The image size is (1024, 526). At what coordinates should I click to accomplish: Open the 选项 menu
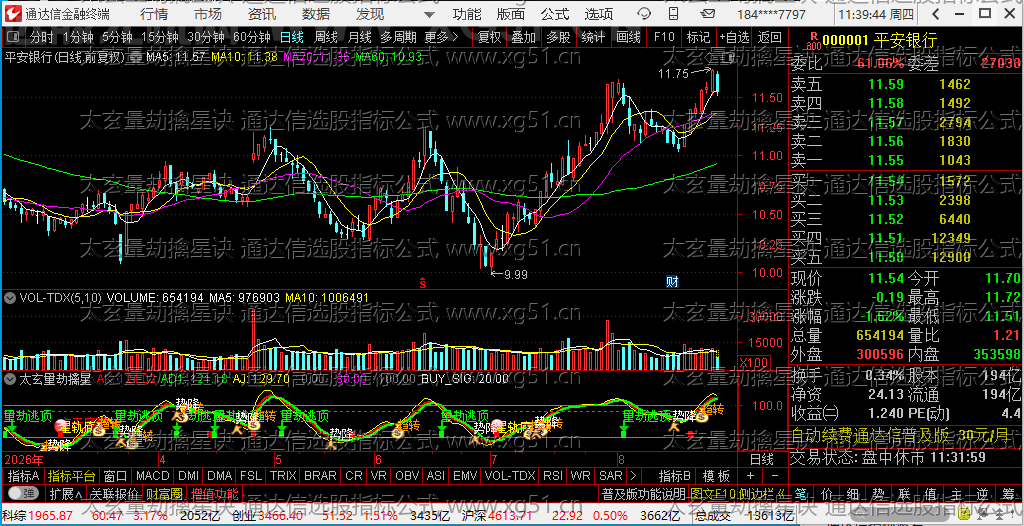click(599, 14)
